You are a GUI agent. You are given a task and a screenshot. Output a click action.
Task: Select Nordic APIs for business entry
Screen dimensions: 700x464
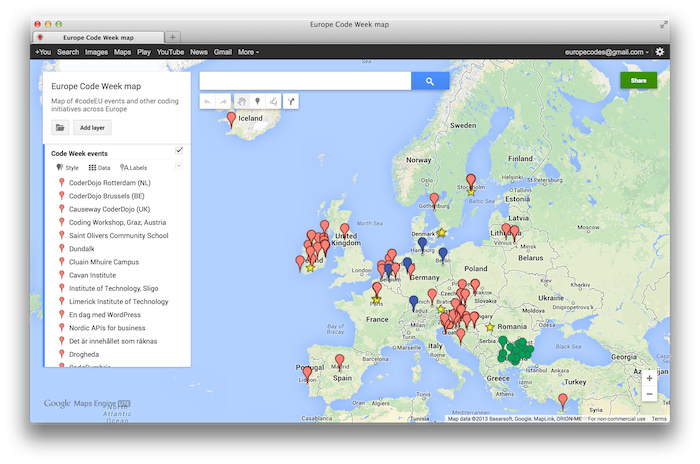107,328
